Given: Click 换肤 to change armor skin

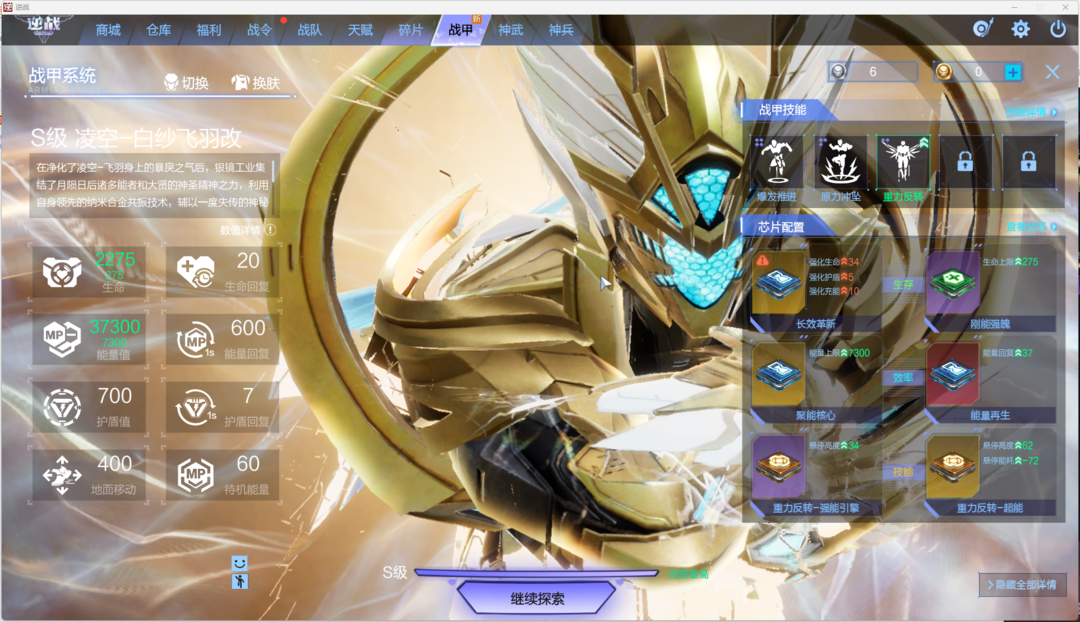Looking at the screenshot, I should pos(256,83).
